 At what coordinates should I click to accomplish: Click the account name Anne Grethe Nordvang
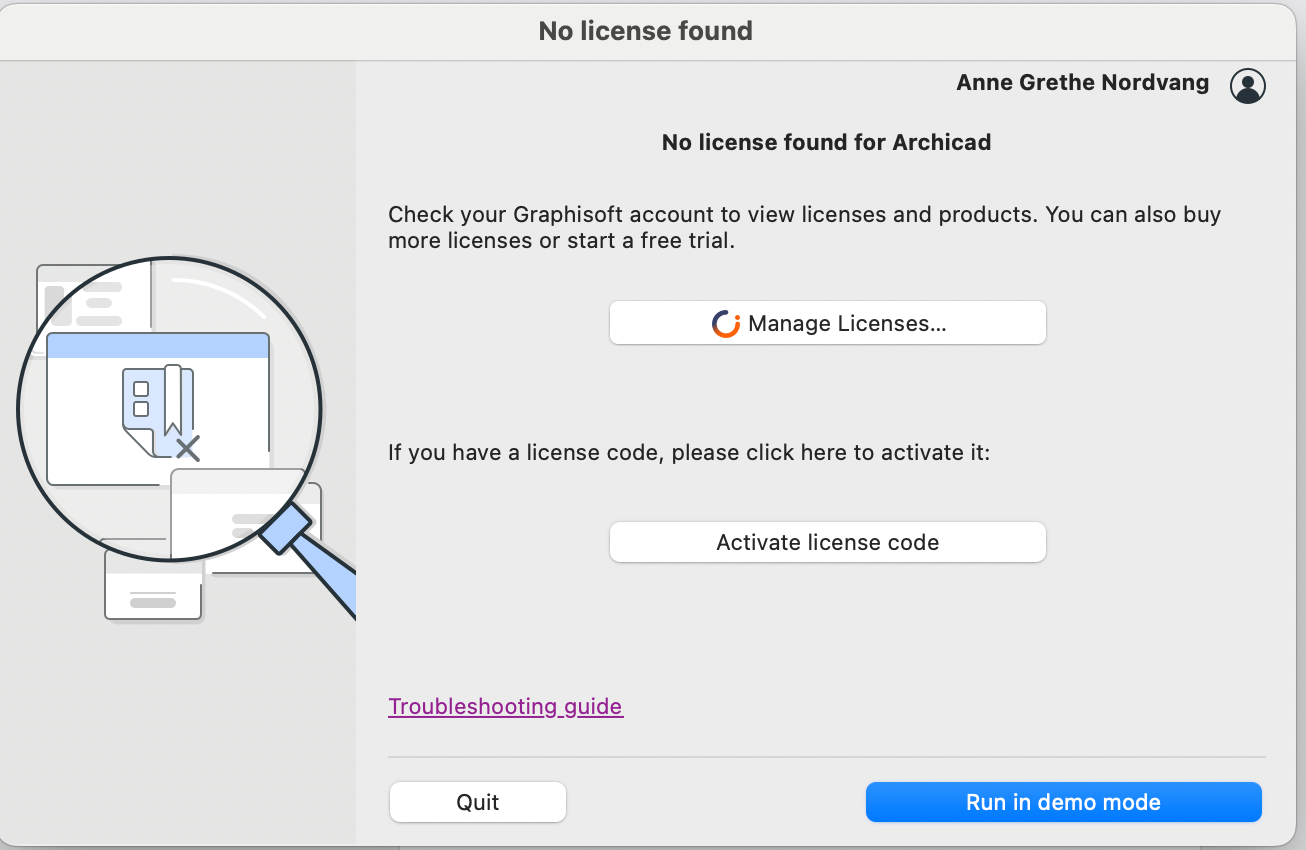(1082, 83)
